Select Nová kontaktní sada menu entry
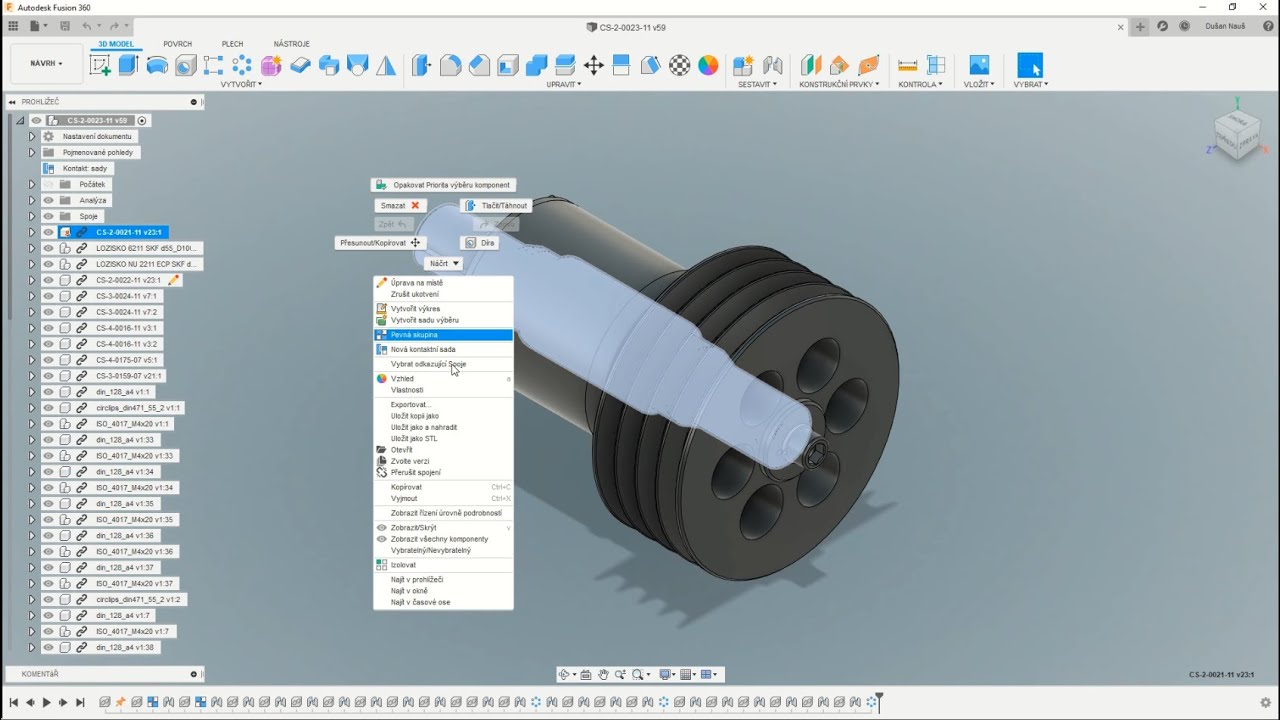 [x=443, y=349]
